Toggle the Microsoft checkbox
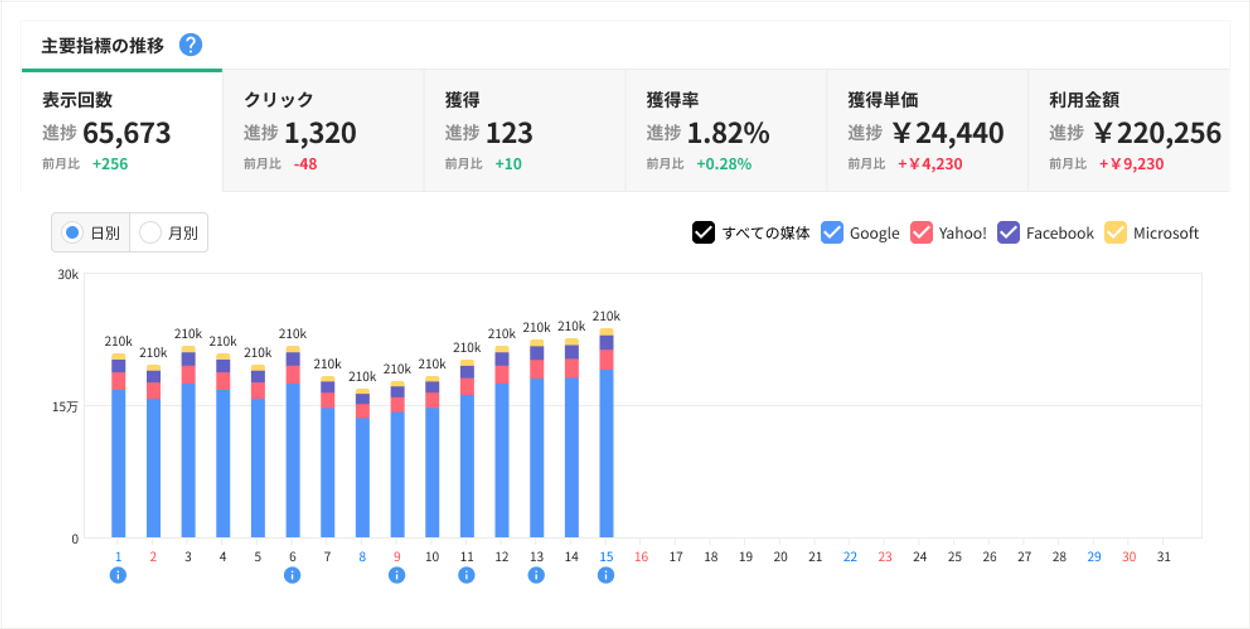The width and height of the screenshot is (1250, 629). click(x=1115, y=233)
